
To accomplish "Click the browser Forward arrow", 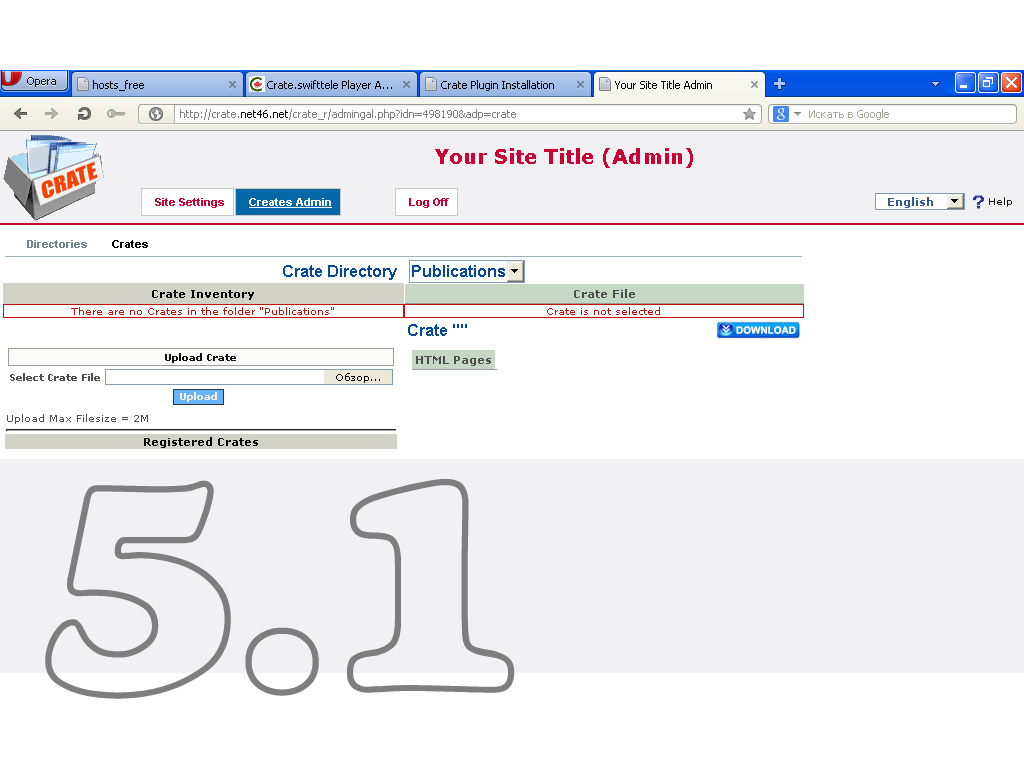I will click(x=52, y=114).
